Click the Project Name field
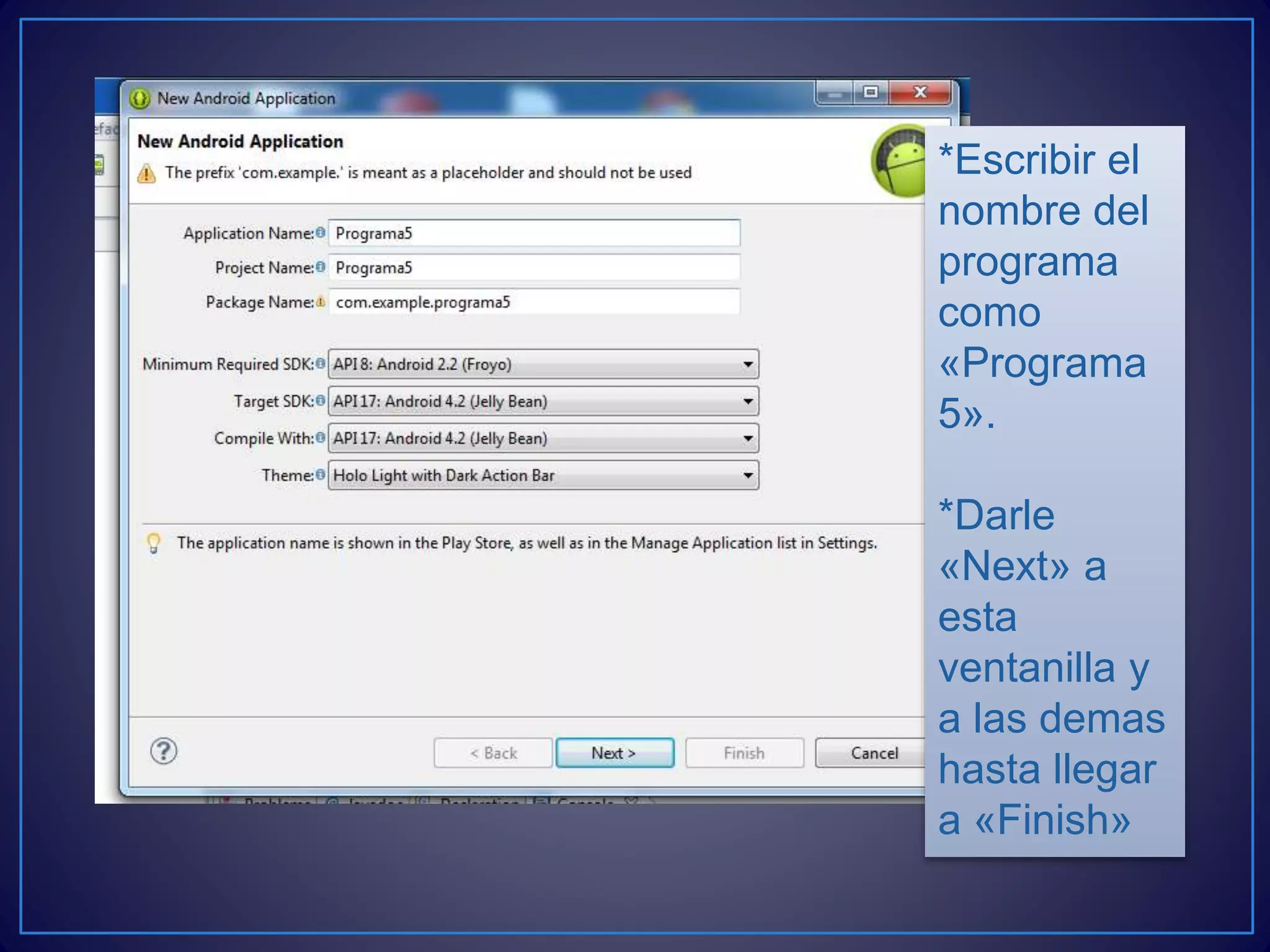This screenshot has height=952, width=1270. click(535, 267)
